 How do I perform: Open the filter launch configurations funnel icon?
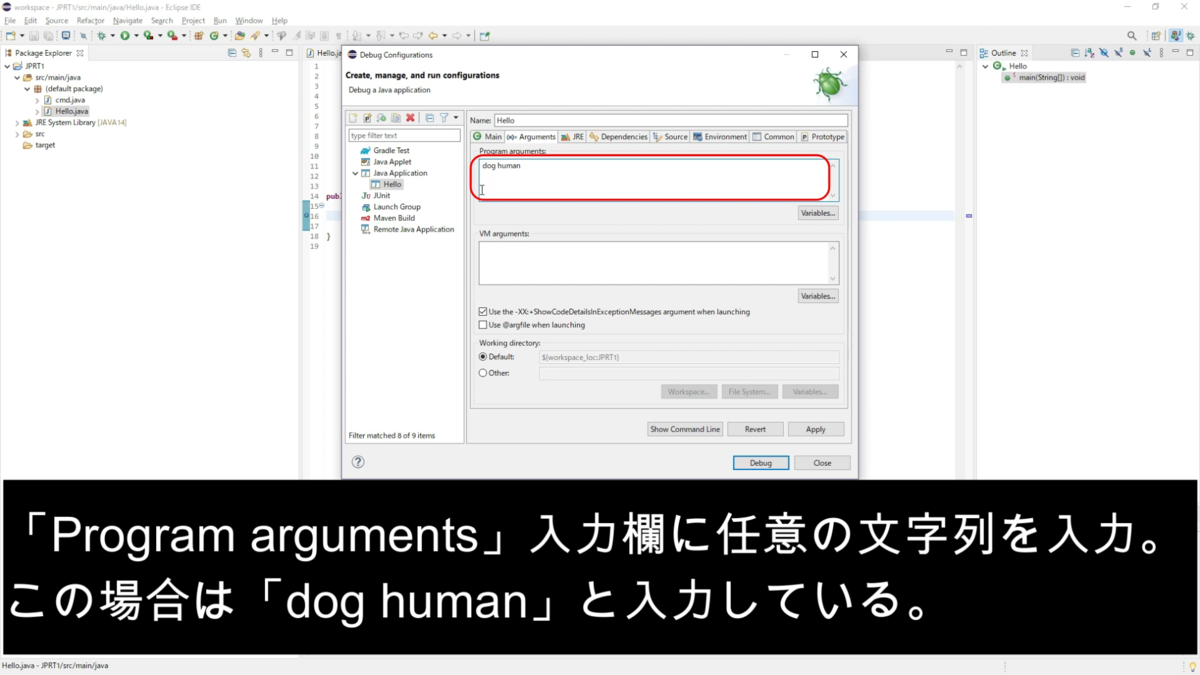[x=444, y=118]
